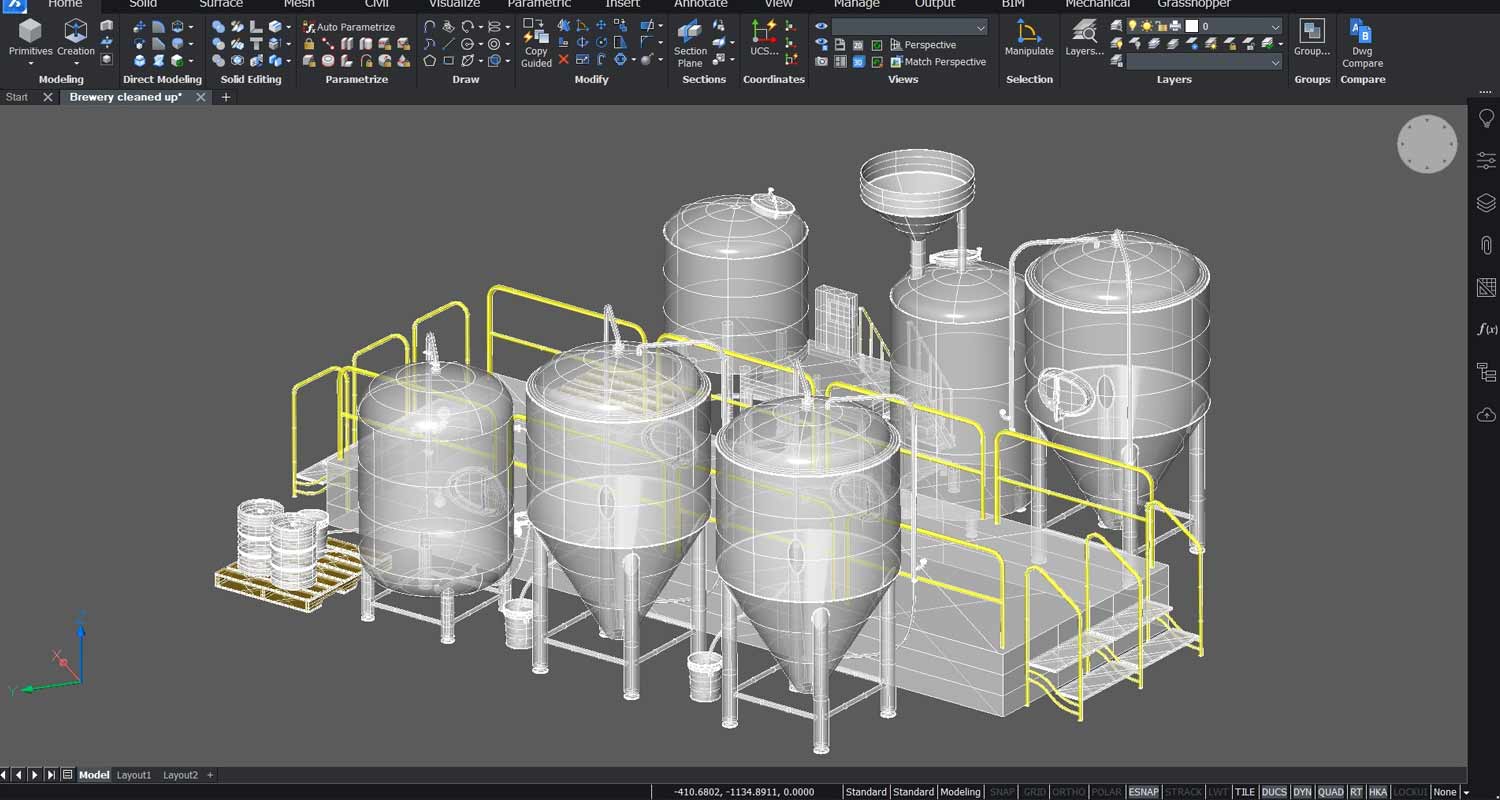
Task: Open the layer name dropdown showing 0
Action: [x=1274, y=27]
